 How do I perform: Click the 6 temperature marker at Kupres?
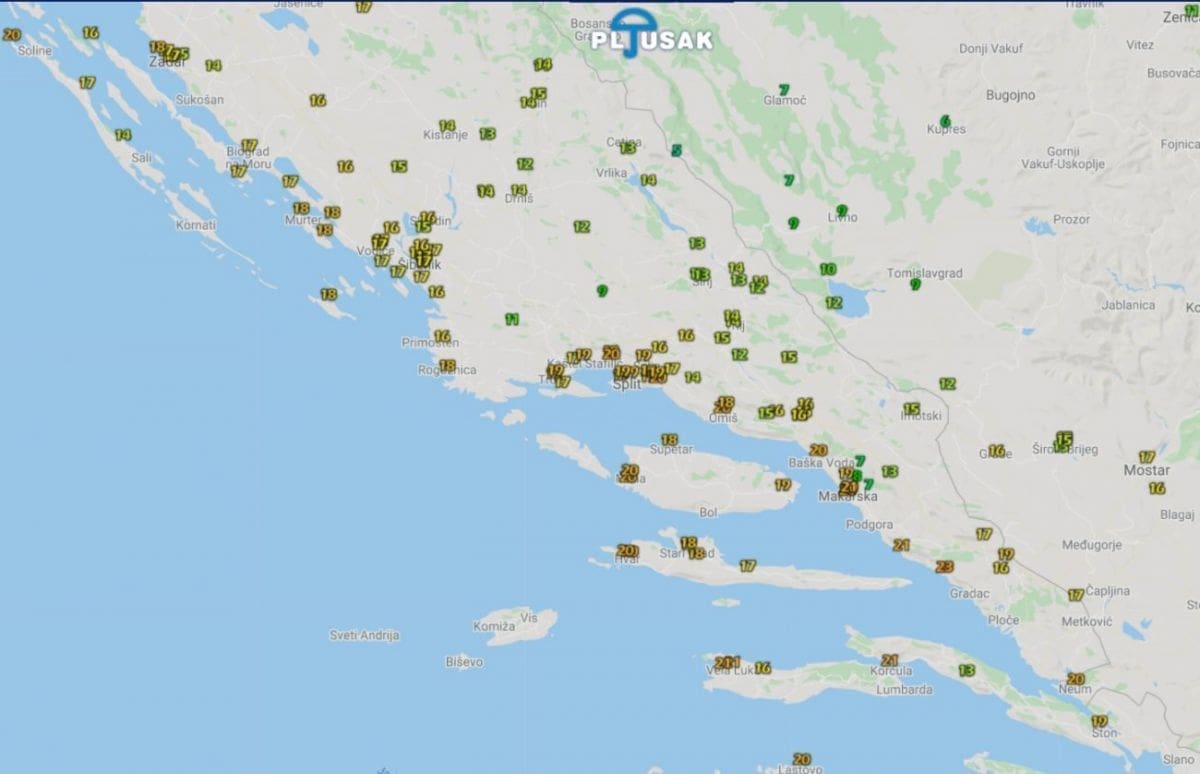tap(945, 121)
